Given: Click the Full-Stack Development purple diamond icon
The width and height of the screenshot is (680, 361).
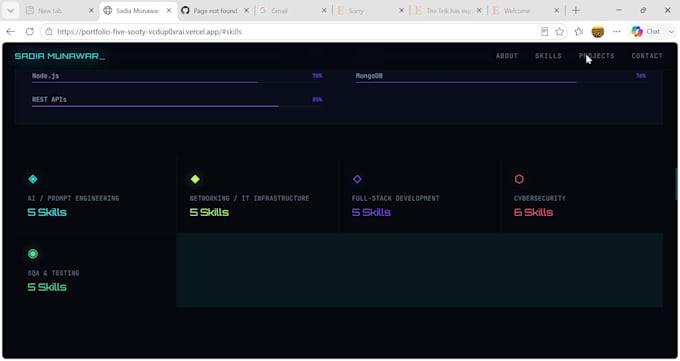Looking at the screenshot, I should 357,179.
